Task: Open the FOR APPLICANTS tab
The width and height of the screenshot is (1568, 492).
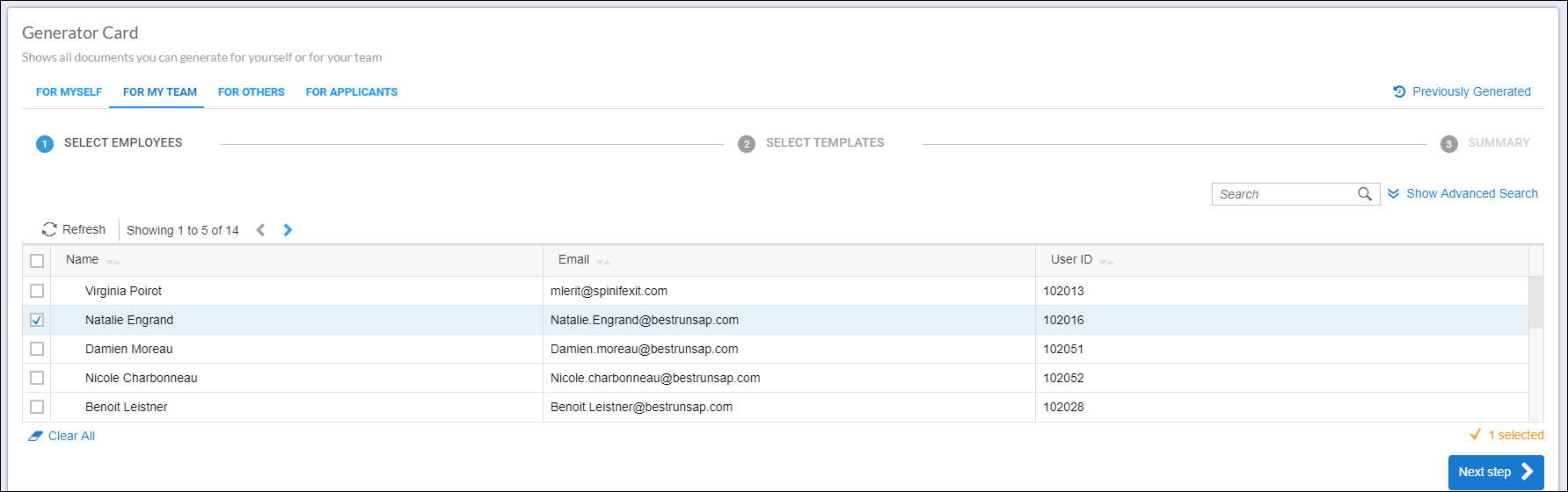Action: tap(352, 91)
